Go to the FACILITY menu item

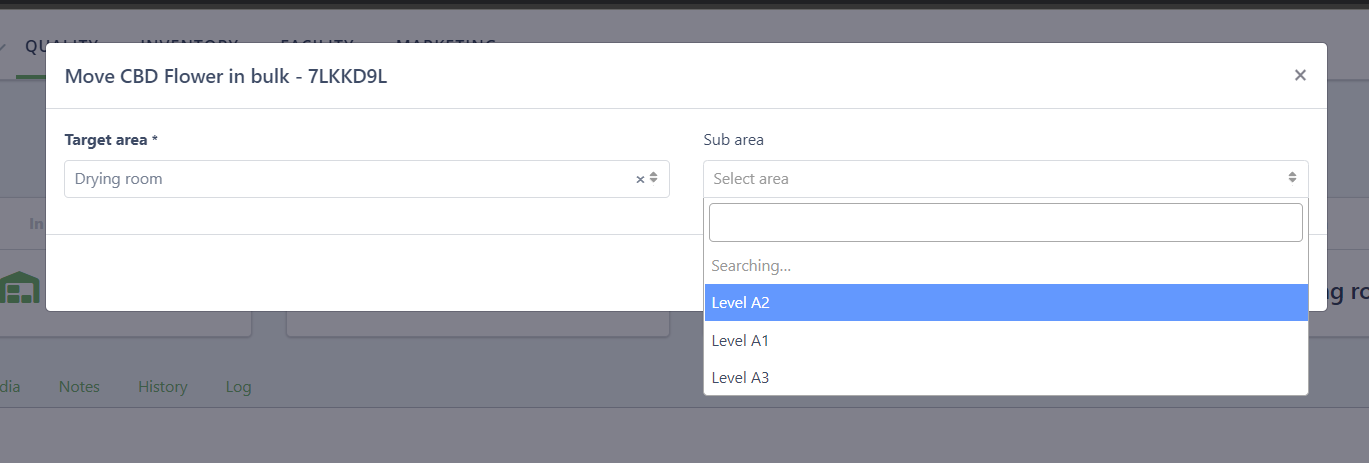coord(317,45)
